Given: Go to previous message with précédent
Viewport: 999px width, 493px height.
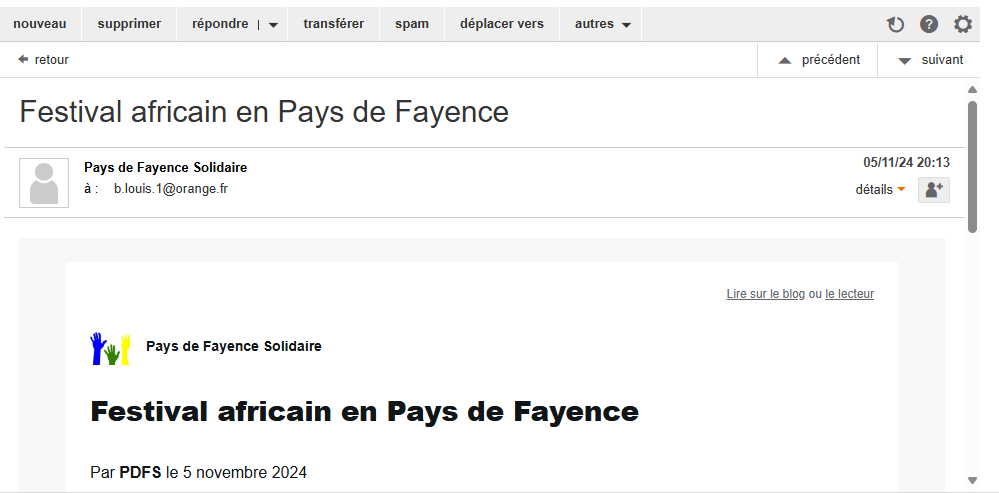Looking at the screenshot, I should pos(819,60).
